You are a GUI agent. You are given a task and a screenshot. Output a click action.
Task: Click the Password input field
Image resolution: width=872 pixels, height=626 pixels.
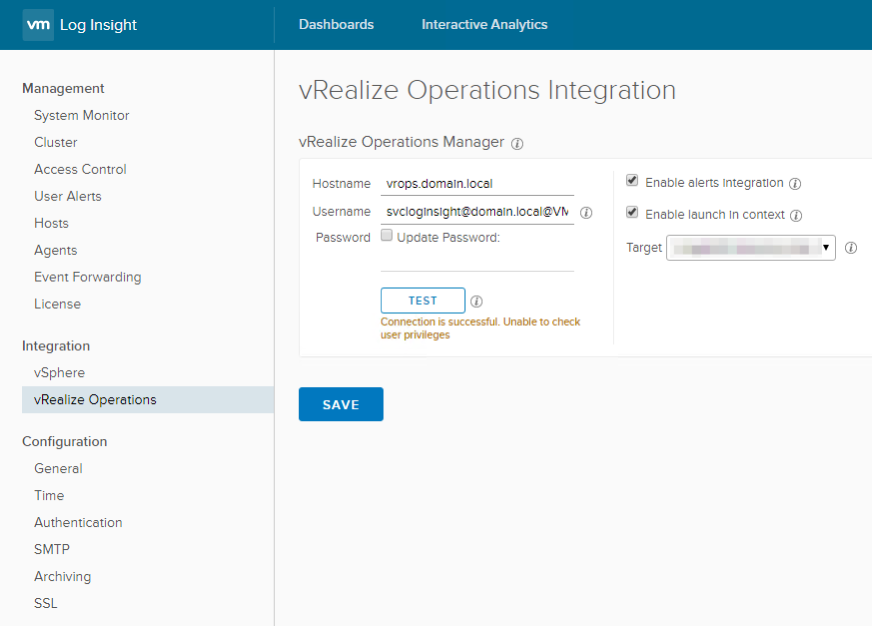tap(477, 260)
